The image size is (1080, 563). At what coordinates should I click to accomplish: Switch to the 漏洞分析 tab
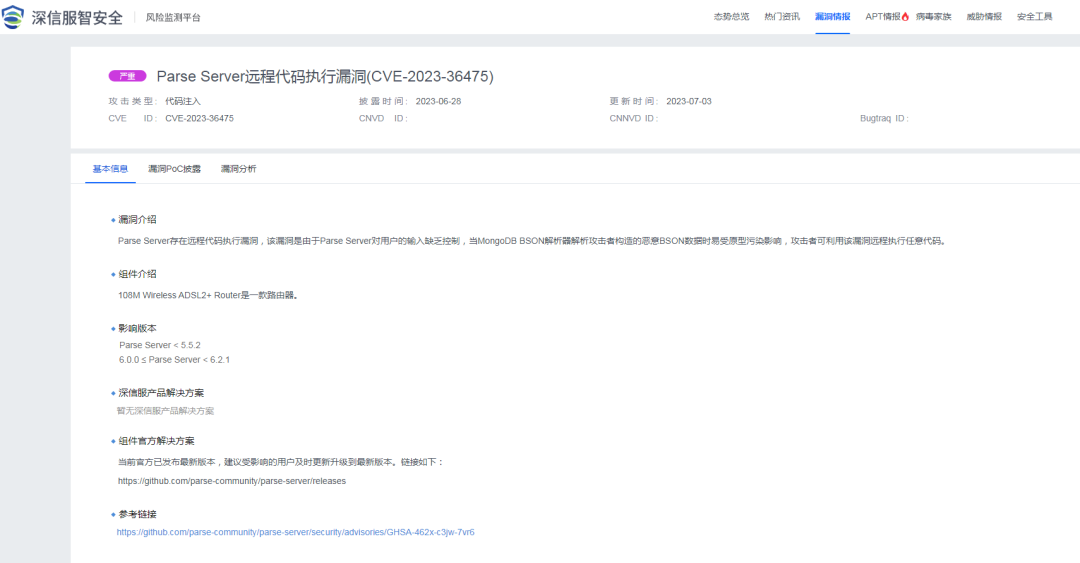click(x=238, y=169)
